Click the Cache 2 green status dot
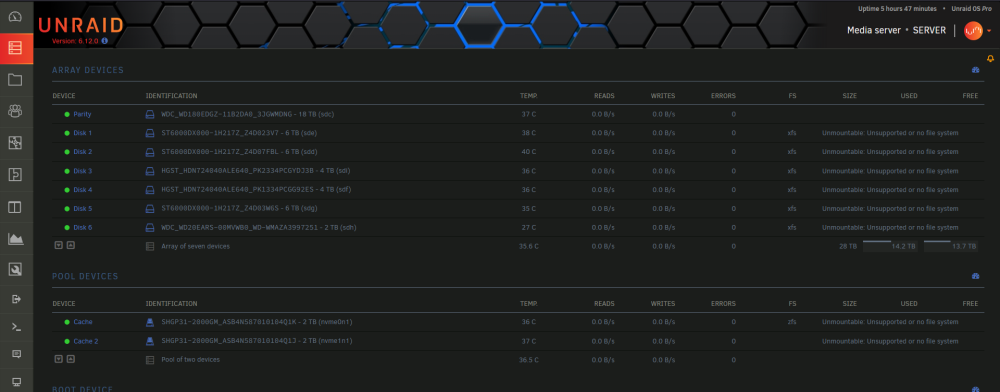This screenshot has width=1000, height=392. point(67,341)
